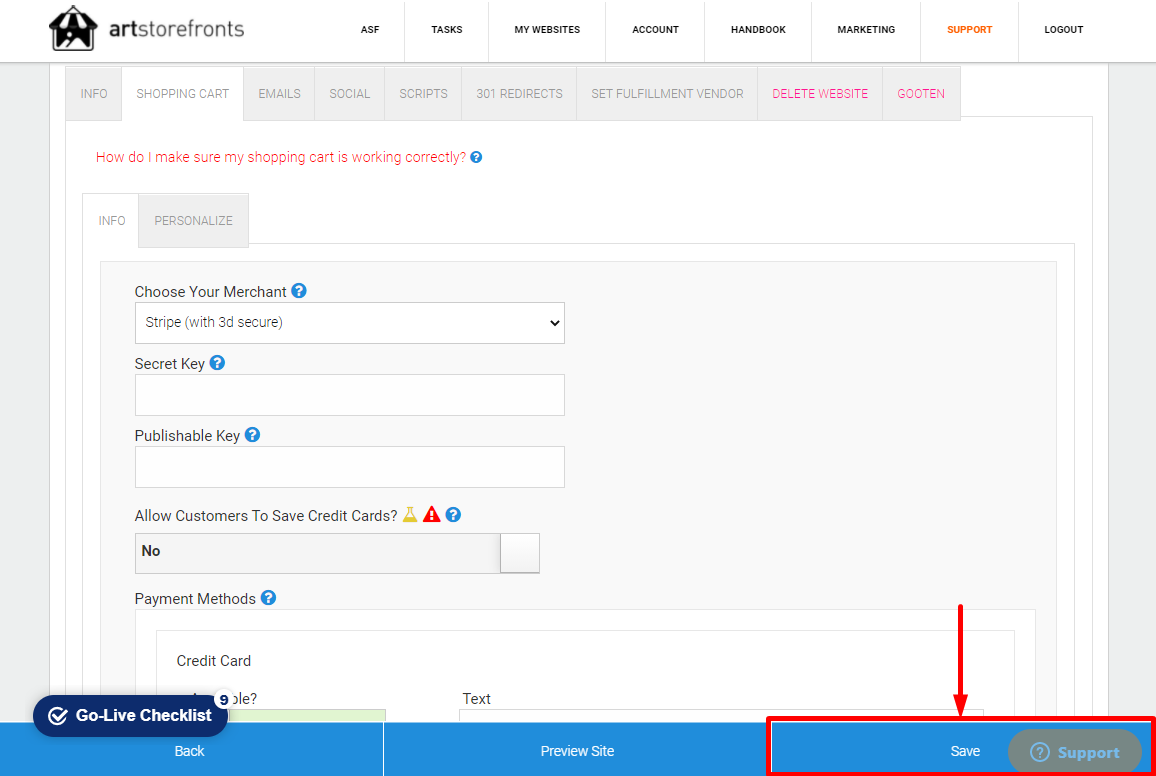The image size is (1156, 776).
Task: Switch to the EMAILS tab
Action: (279, 94)
